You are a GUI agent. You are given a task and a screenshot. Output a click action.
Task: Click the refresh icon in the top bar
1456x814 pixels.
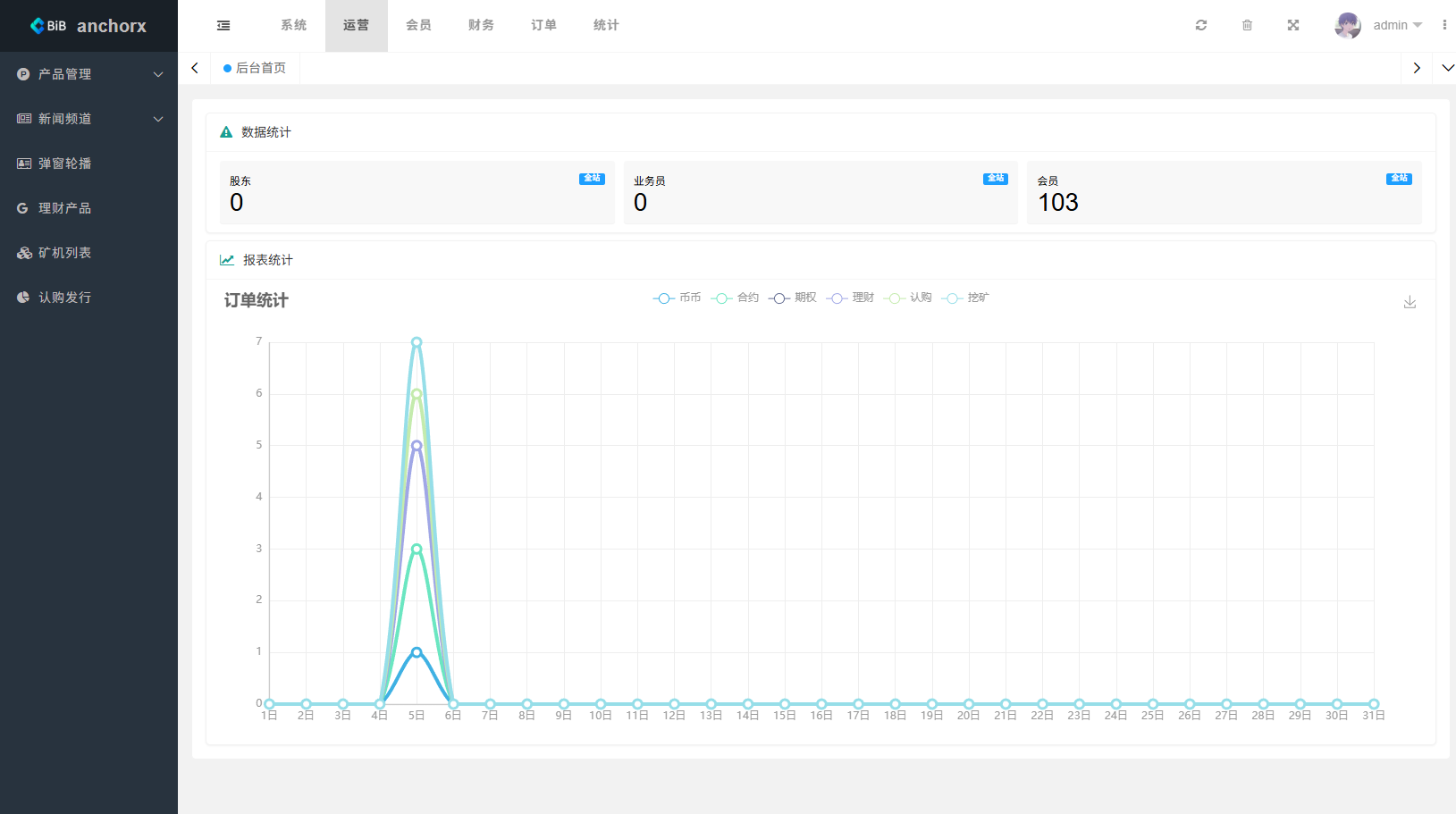1201,26
